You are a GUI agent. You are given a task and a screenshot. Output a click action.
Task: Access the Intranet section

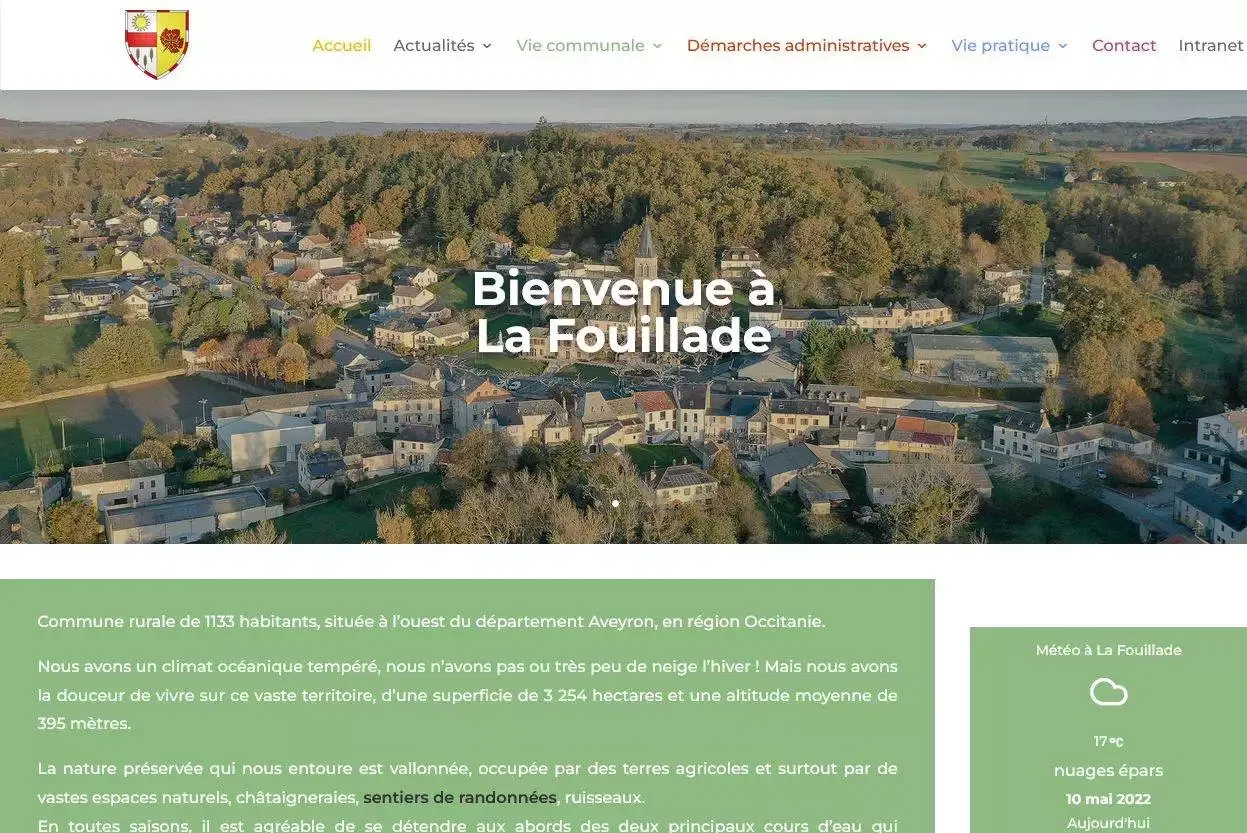click(1211, 45)
